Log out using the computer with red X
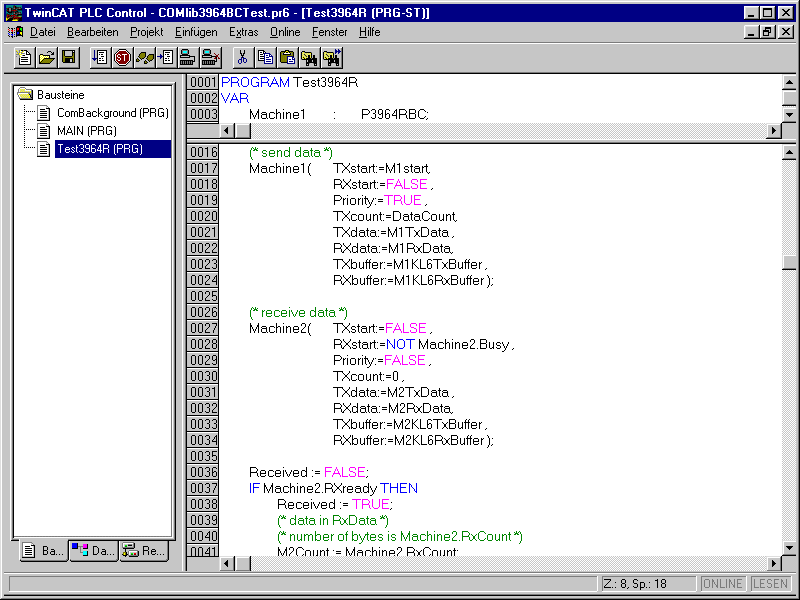The width and height of the screenshot is (800, 600). (210, 58)
